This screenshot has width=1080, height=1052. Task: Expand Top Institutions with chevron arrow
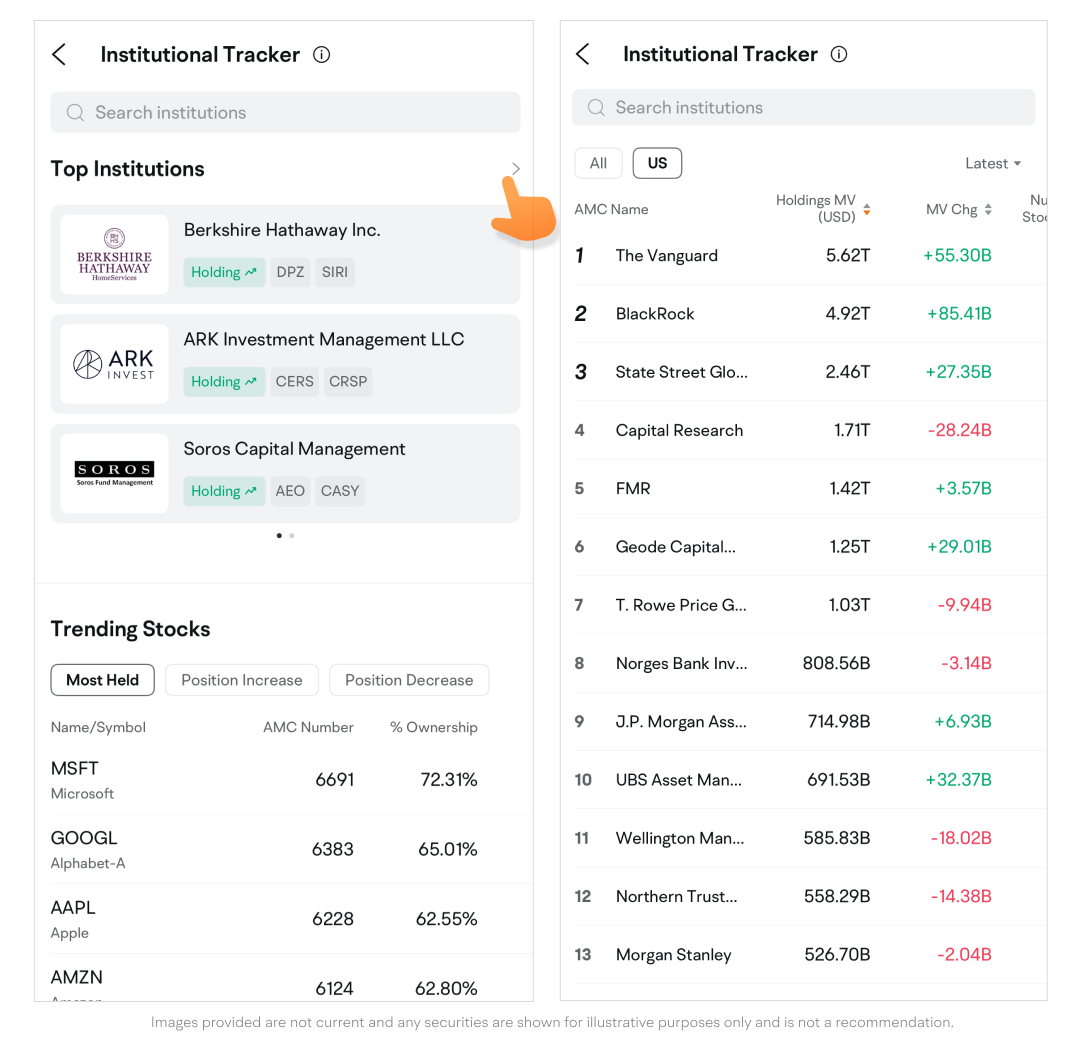(x=516, y=169)
